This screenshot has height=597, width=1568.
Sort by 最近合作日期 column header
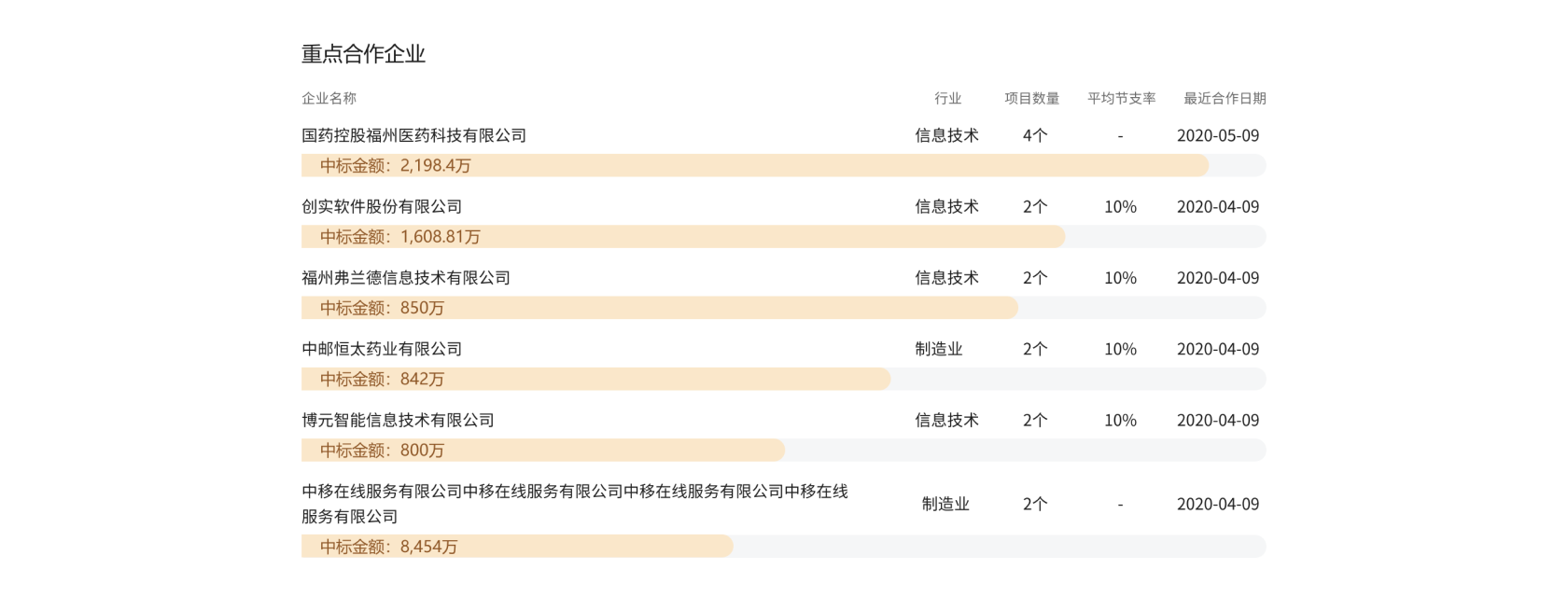1225,98
